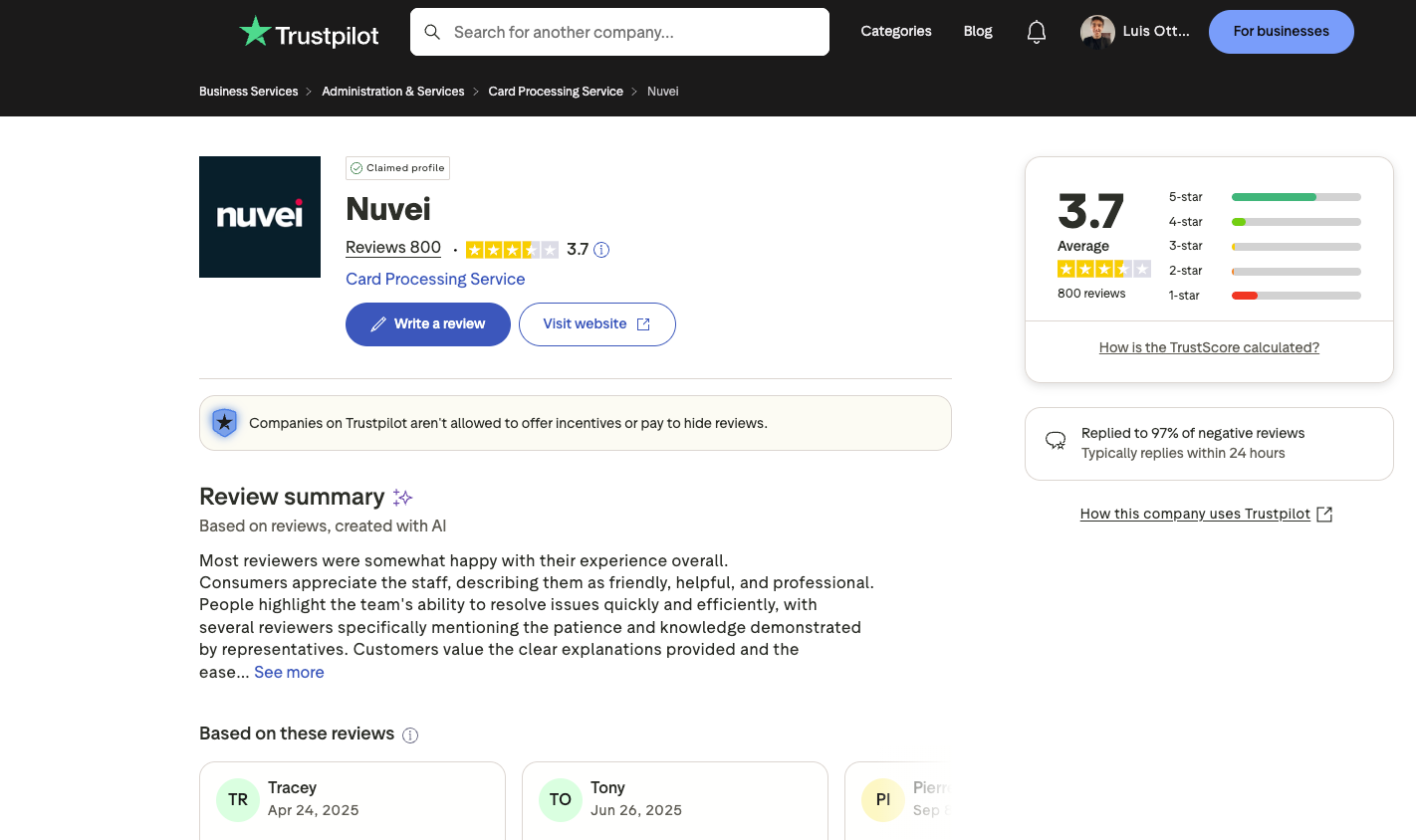This screenshot has height=840, width=1416.
Task: Click the Average star rating in summary card
Action: tap(1104, 269)
